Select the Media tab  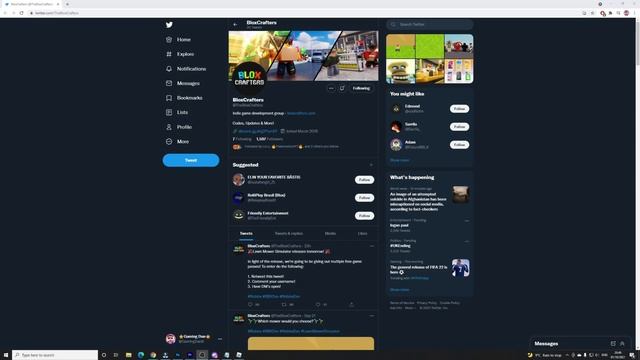point(330,233)
